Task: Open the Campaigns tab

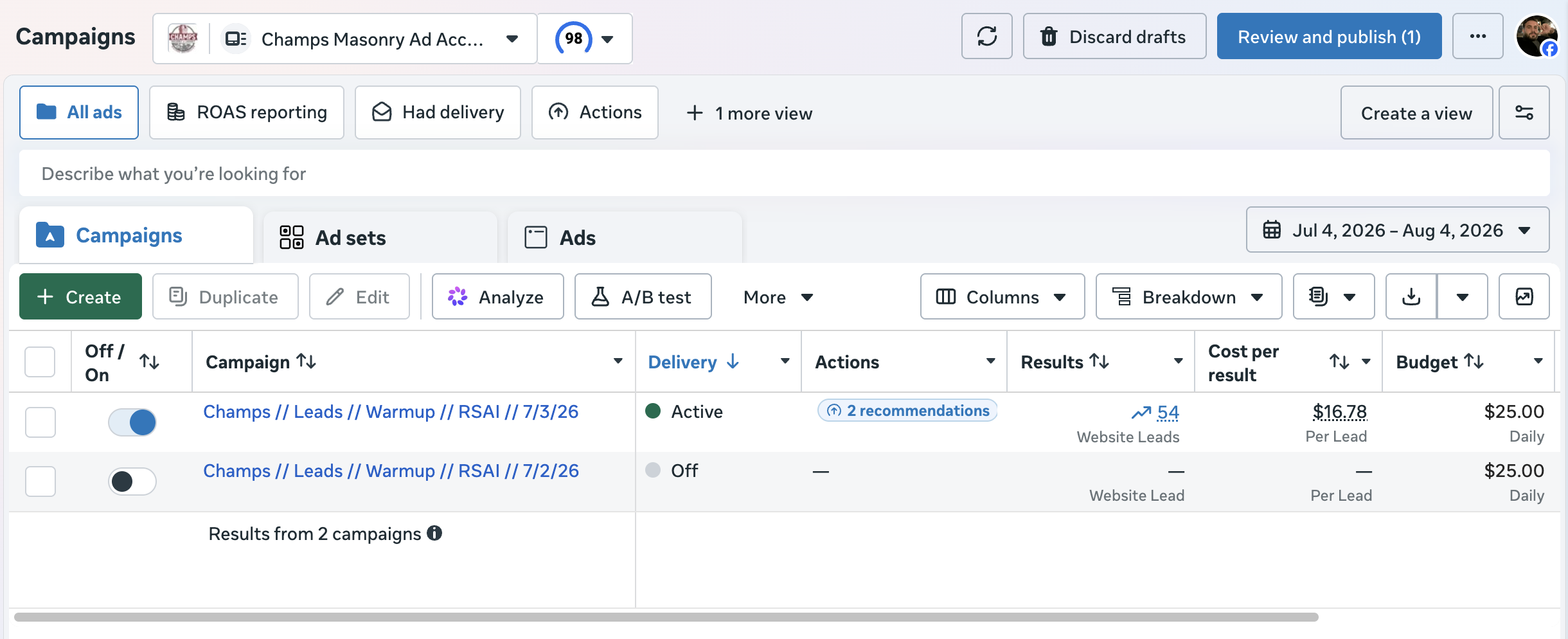Action: (x=136, y=235)
